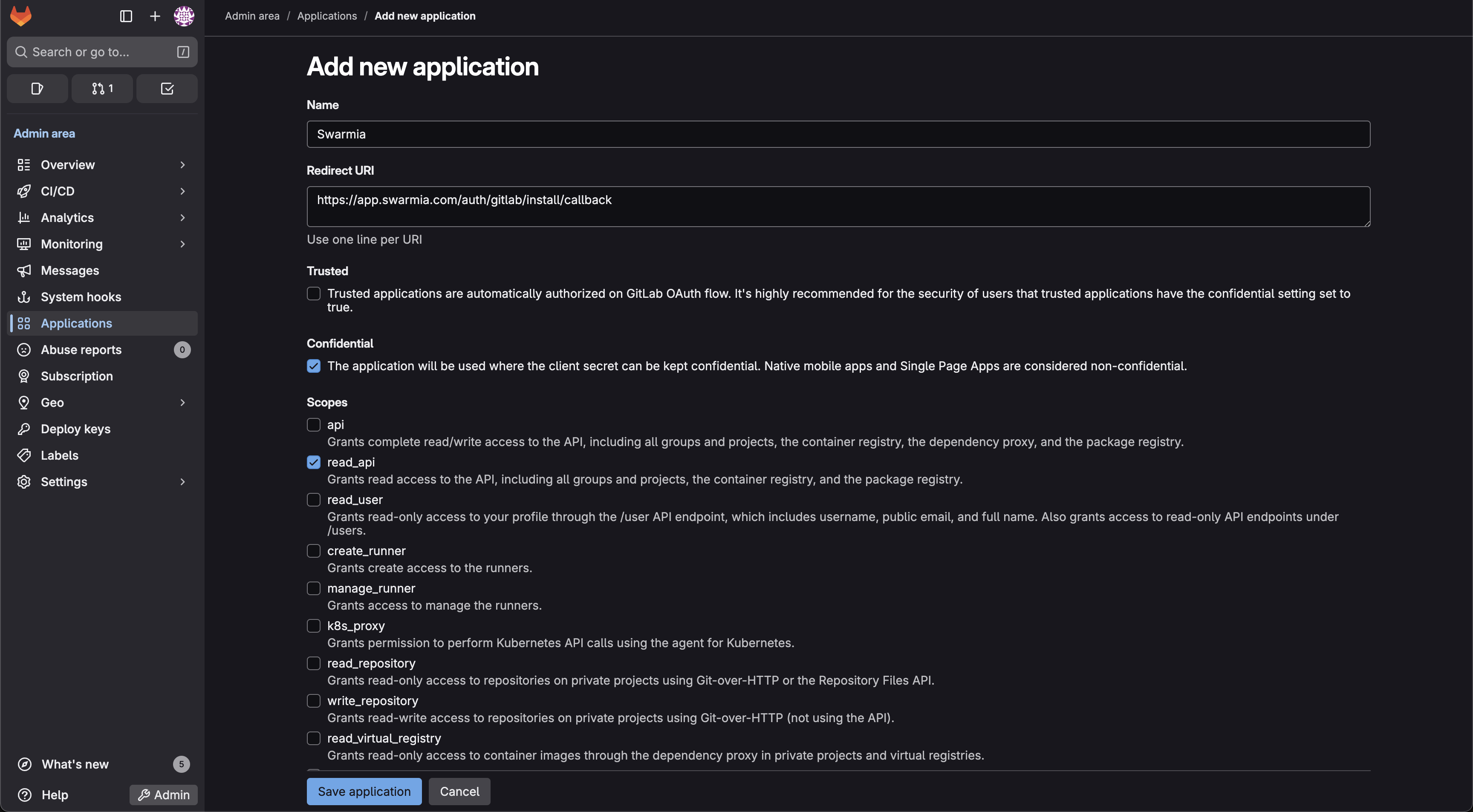Click into the Redirect URI text area

[838, 206]
